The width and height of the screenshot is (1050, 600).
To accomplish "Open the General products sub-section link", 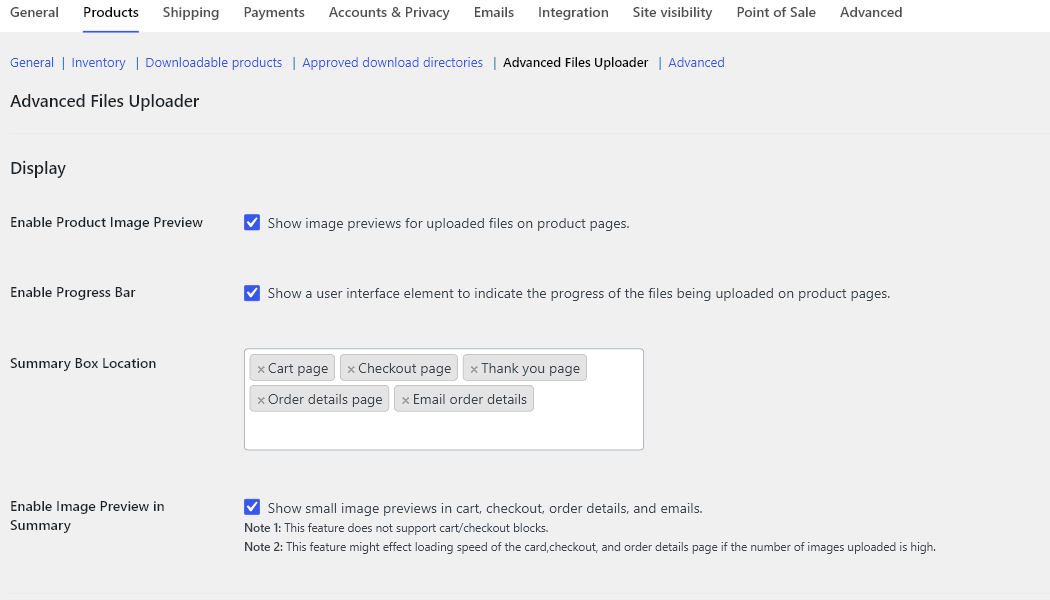I will (31, 62).
